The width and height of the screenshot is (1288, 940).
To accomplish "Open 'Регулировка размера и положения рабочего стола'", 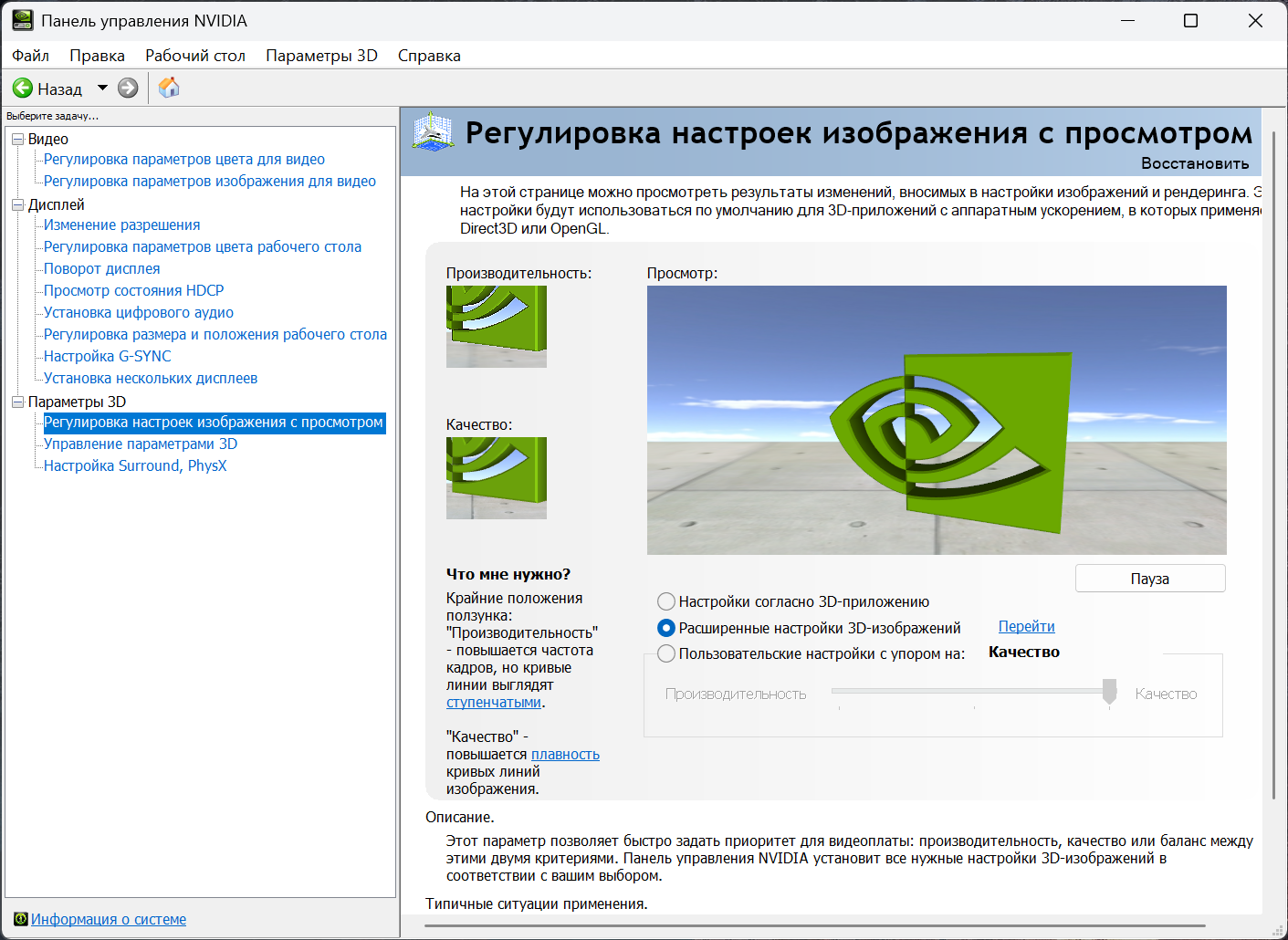I will [215, 334].
